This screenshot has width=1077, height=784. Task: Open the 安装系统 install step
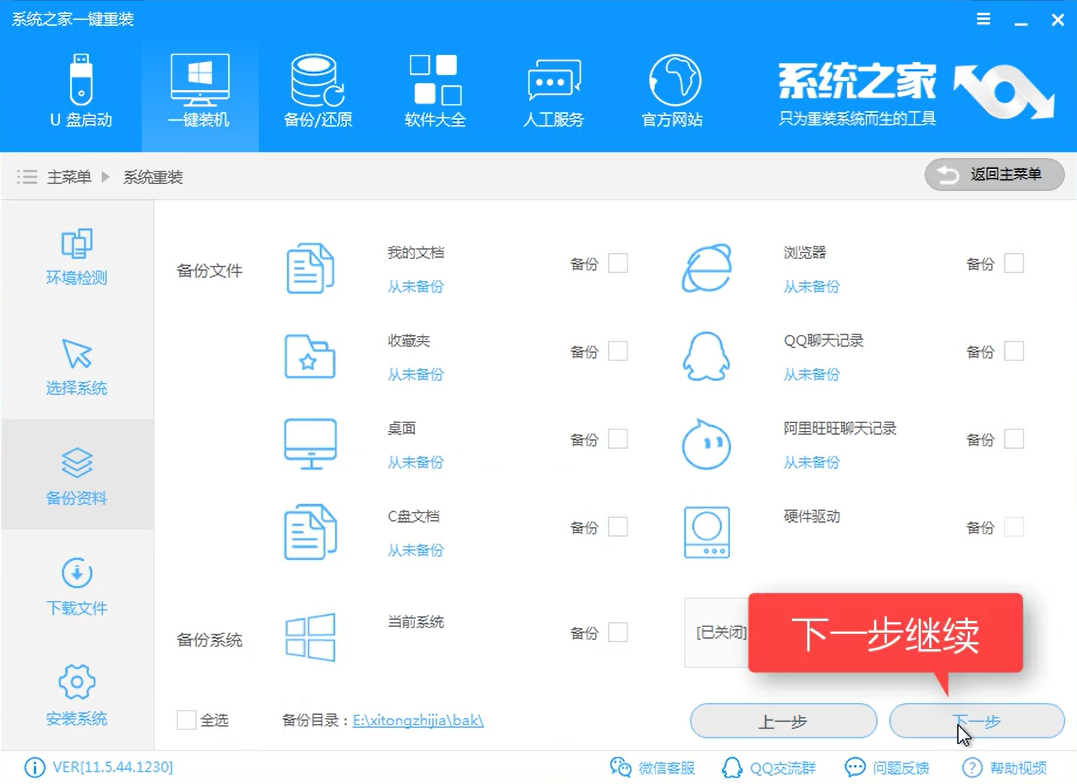(x=77, y=692)
